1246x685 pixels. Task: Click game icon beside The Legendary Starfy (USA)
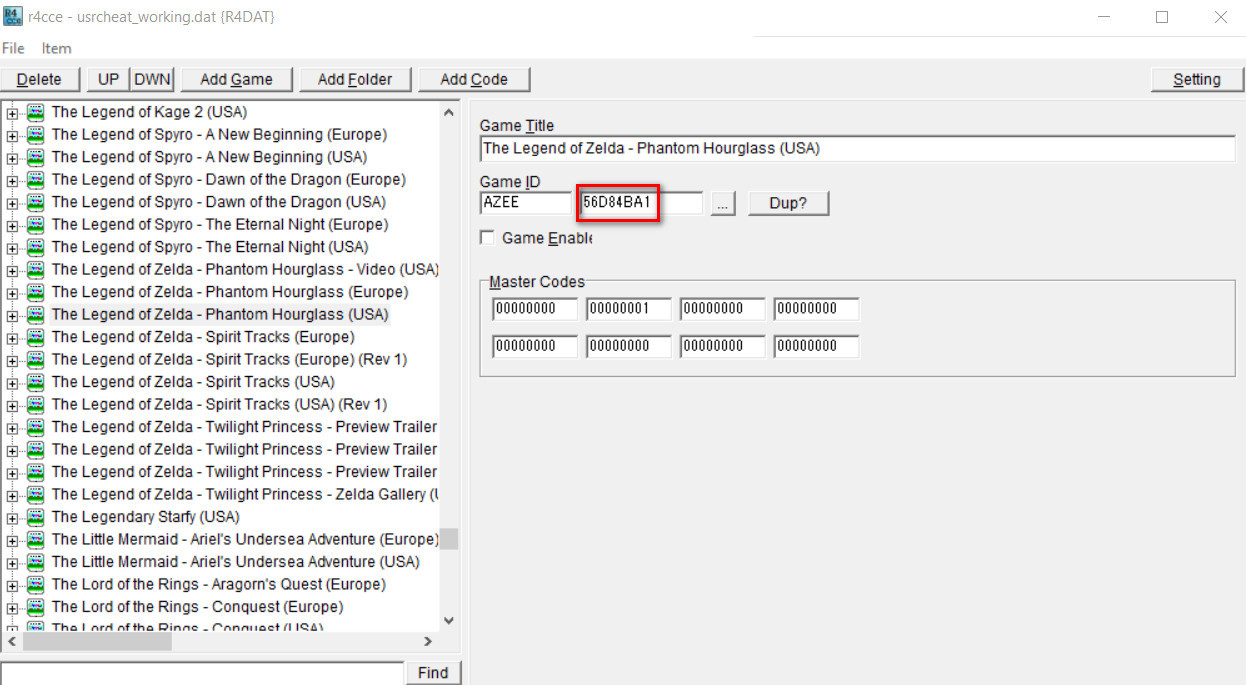35,517
